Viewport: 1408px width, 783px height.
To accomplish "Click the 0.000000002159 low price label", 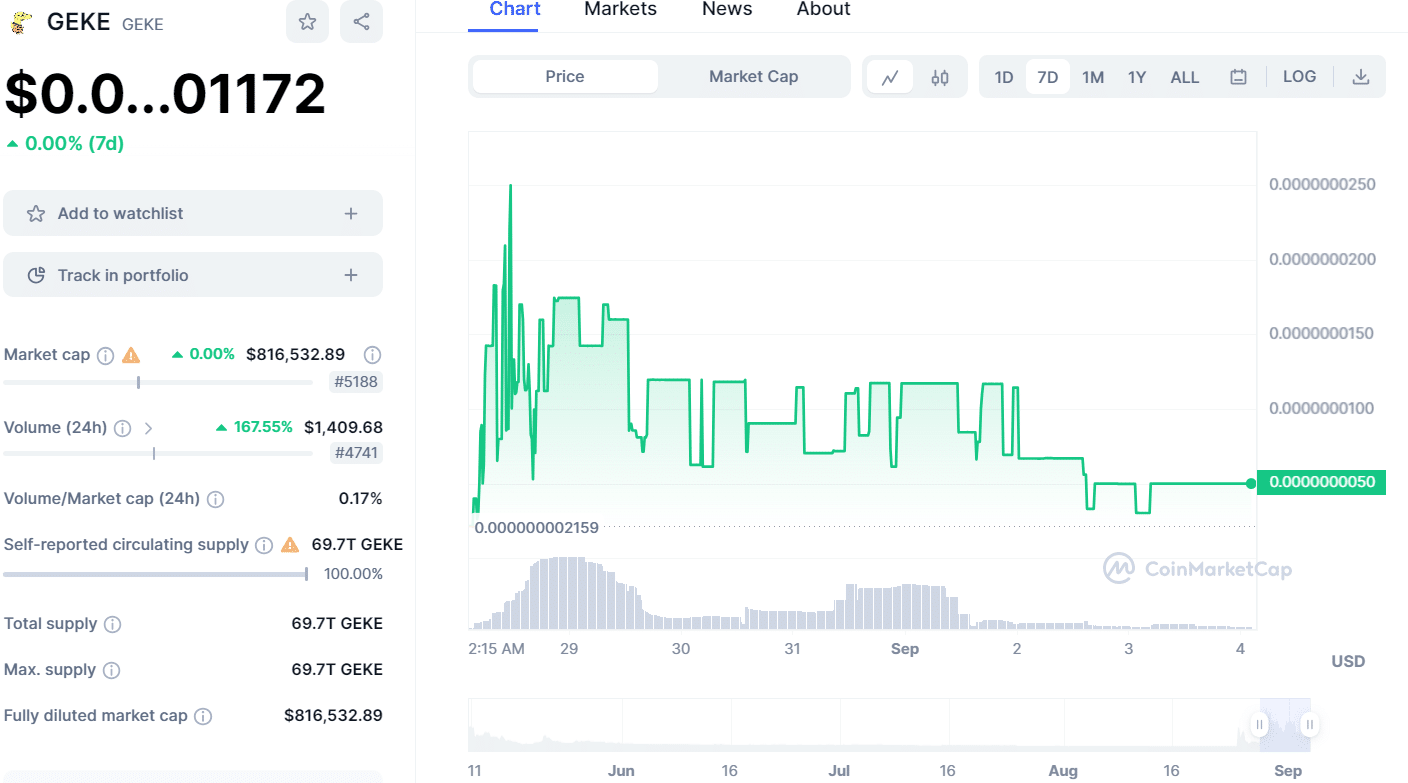I will (x=536, y=527).
